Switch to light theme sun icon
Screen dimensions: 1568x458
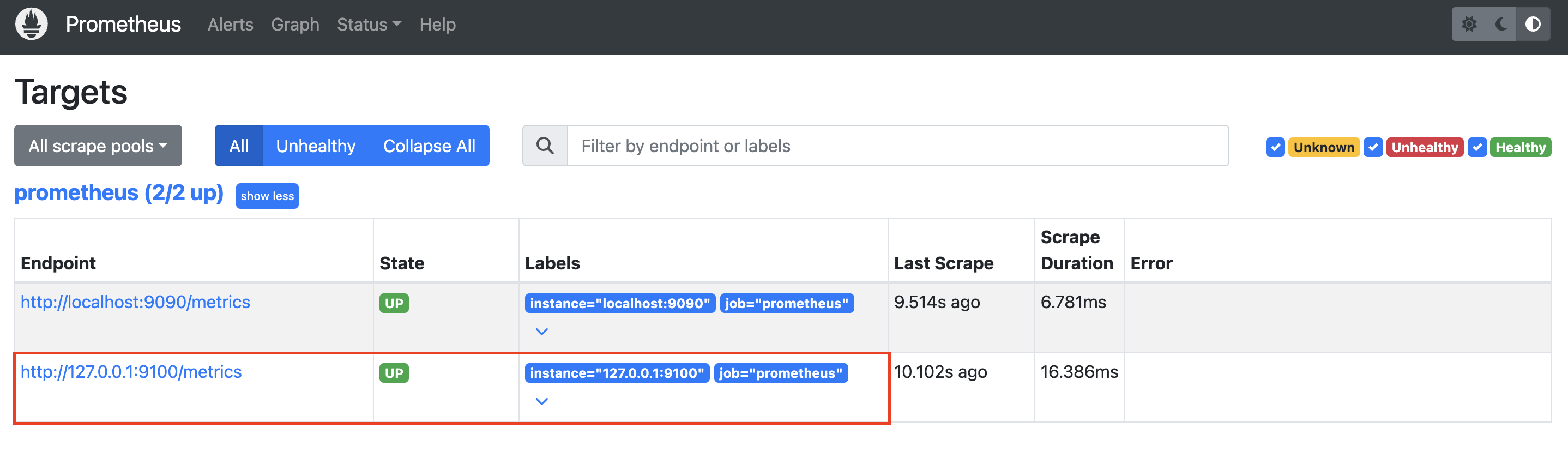1469,25
